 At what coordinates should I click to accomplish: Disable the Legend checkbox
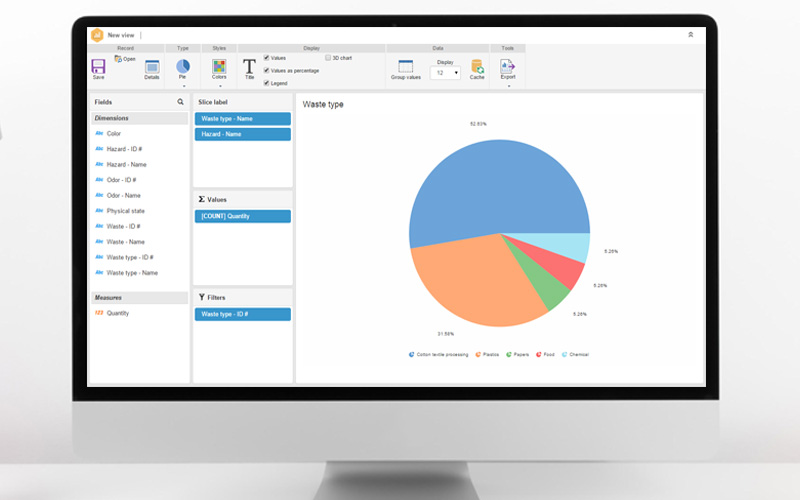point(266,83)
